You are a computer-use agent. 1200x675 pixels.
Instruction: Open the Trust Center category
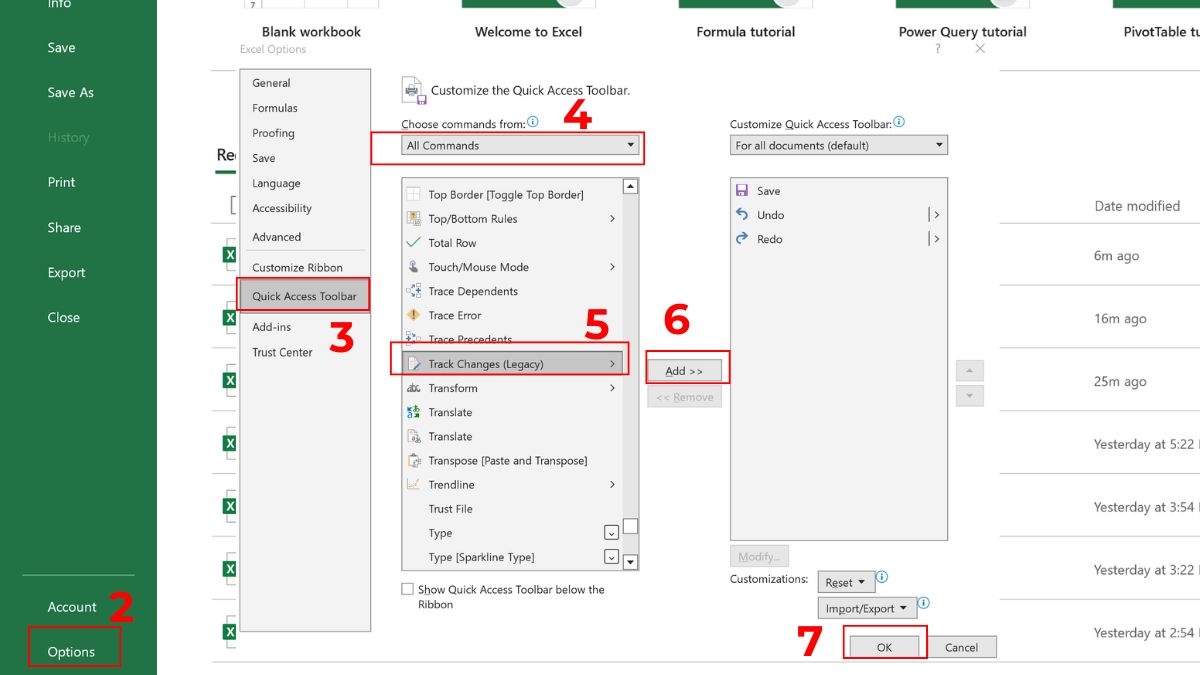pyautogui.click(x=280, y=352)
